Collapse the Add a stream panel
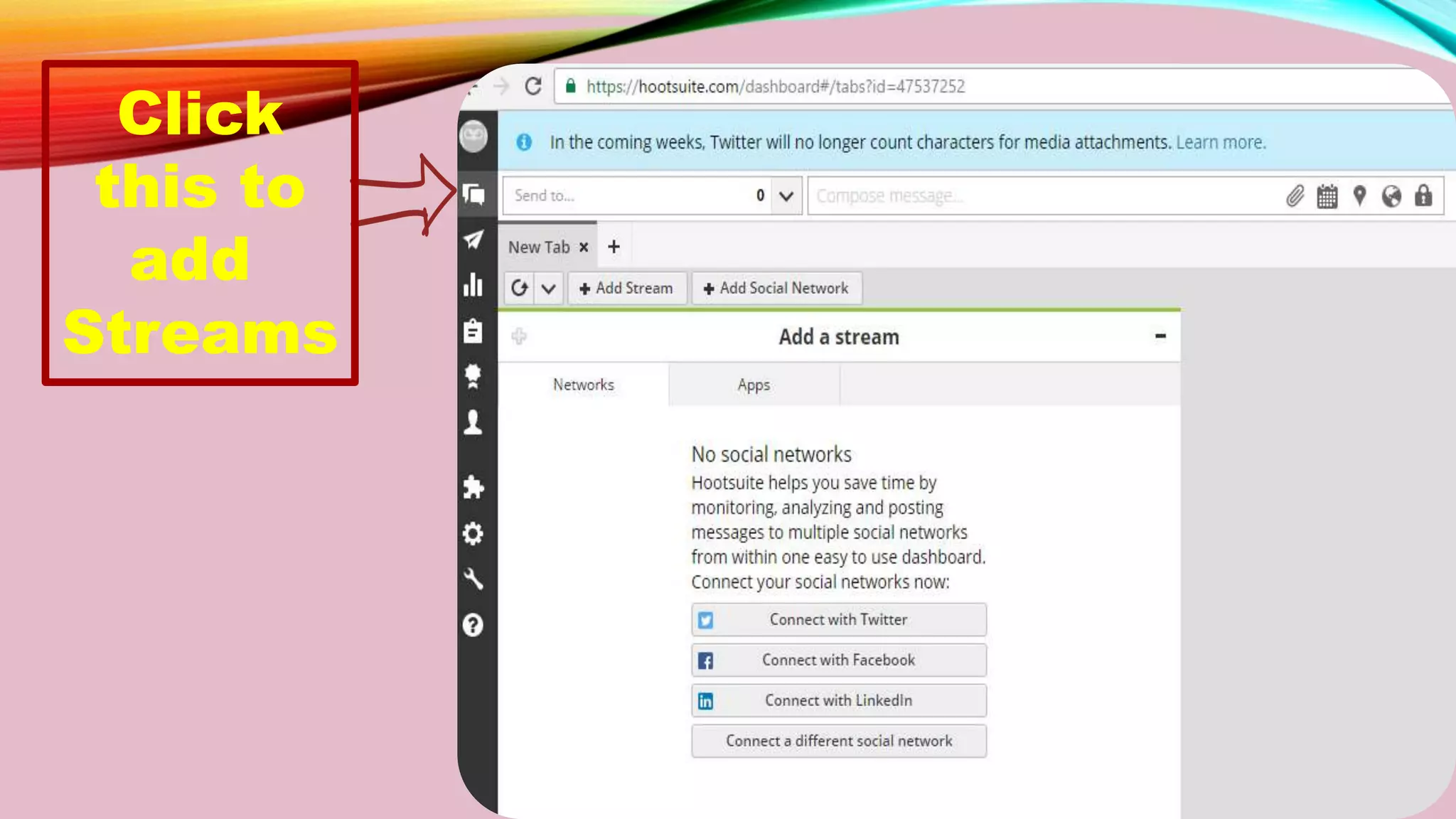This screenshot has height=819, width=1456. (1160, 336)
